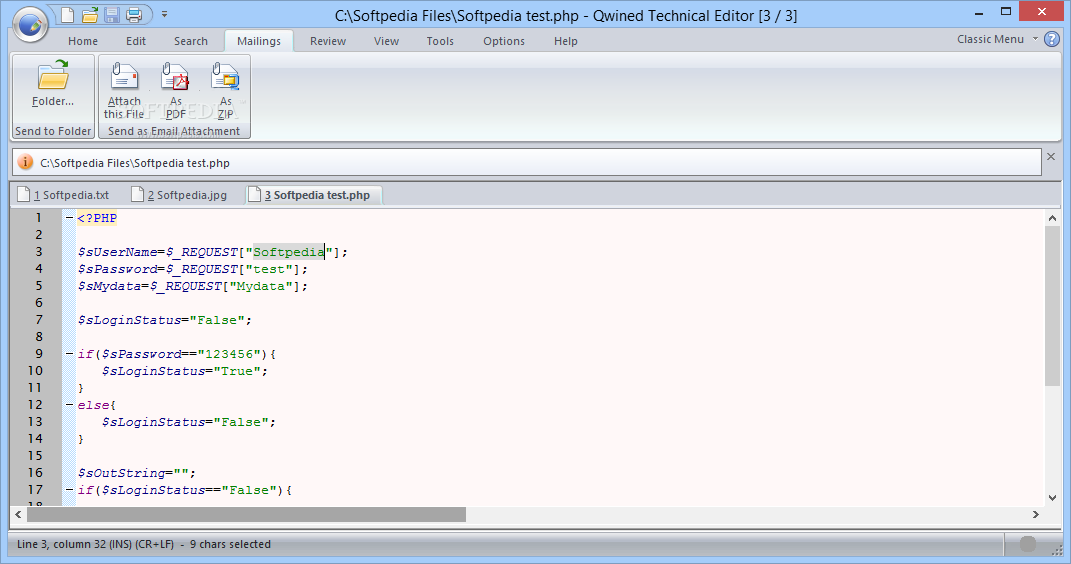Image resolution: width=1071 pixels, height=564 pixels.
Task: Collapse the else block fold at line 12
Action: click(69, 405)
